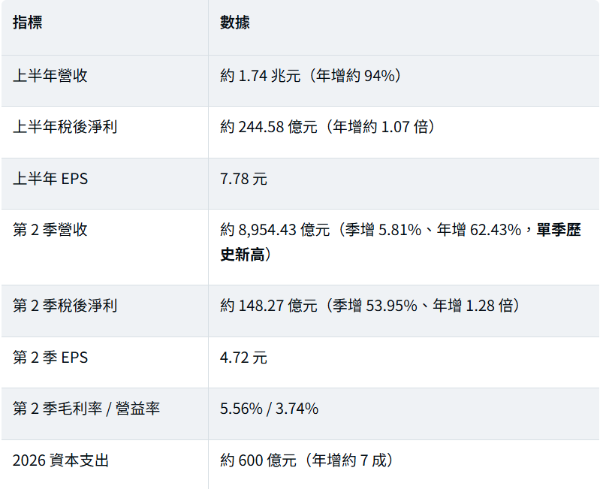Screen dimensions: 600x489
Task: Select the 上半年 EPS row label
Action: (50, 179)
